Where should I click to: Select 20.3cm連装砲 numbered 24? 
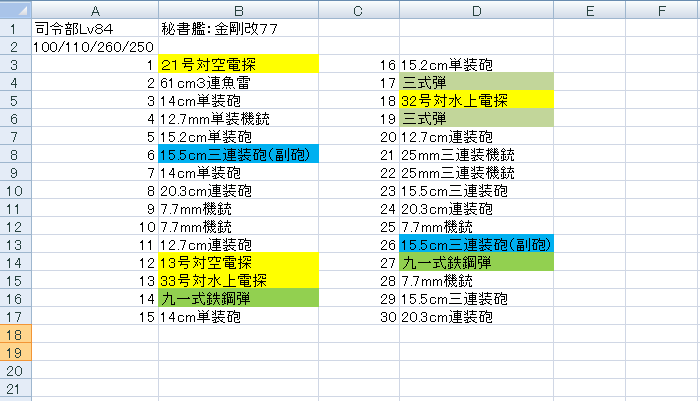pos(476,208)
